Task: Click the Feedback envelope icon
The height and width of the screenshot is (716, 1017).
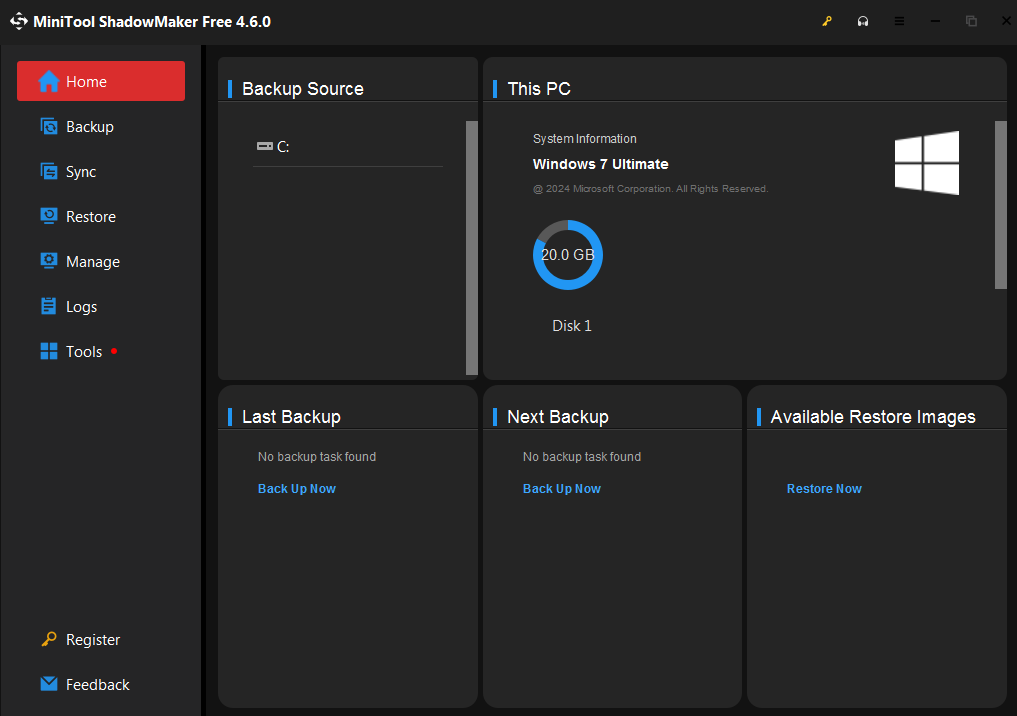Action: (49, 684)
